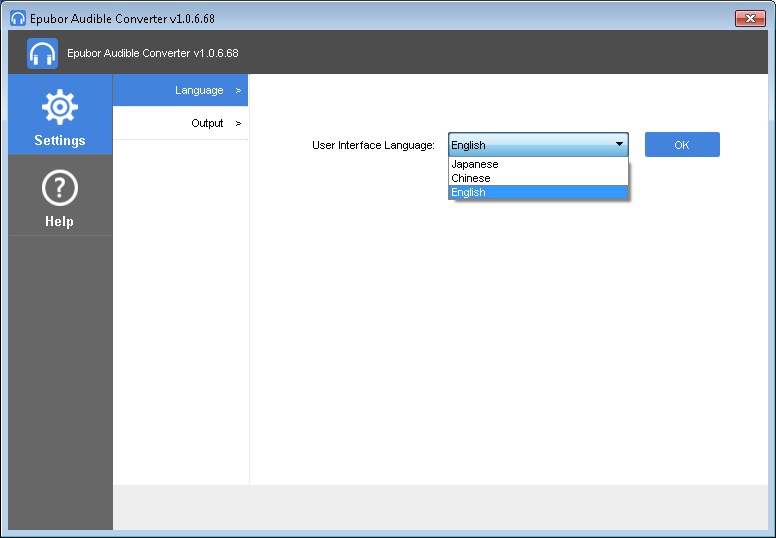This screenshot has height=538, width=776.
Task: Click the small headphones icon in title bar
Action: point(18,18)
